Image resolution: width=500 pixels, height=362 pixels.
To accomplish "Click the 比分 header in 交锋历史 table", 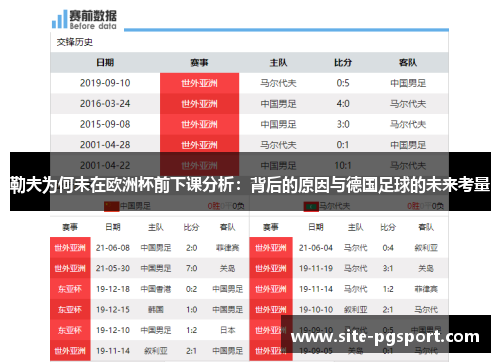I will tap(343, 62).
